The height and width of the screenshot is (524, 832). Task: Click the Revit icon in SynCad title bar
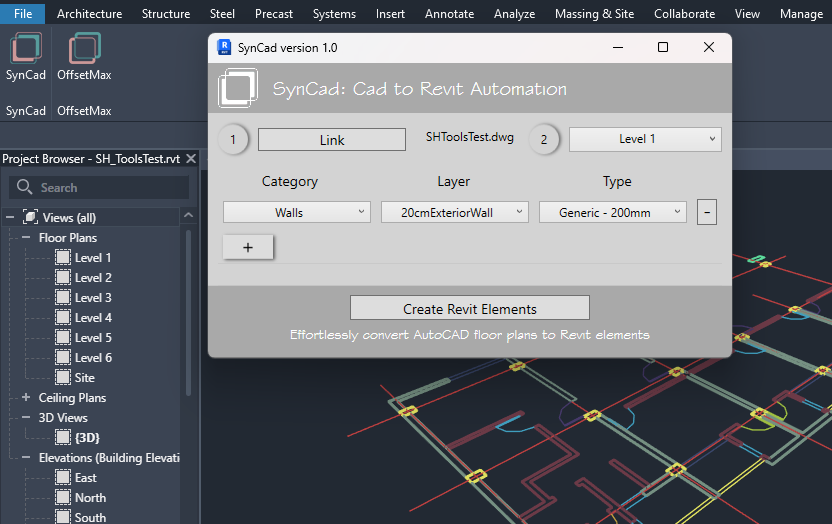tap(224, 47)
